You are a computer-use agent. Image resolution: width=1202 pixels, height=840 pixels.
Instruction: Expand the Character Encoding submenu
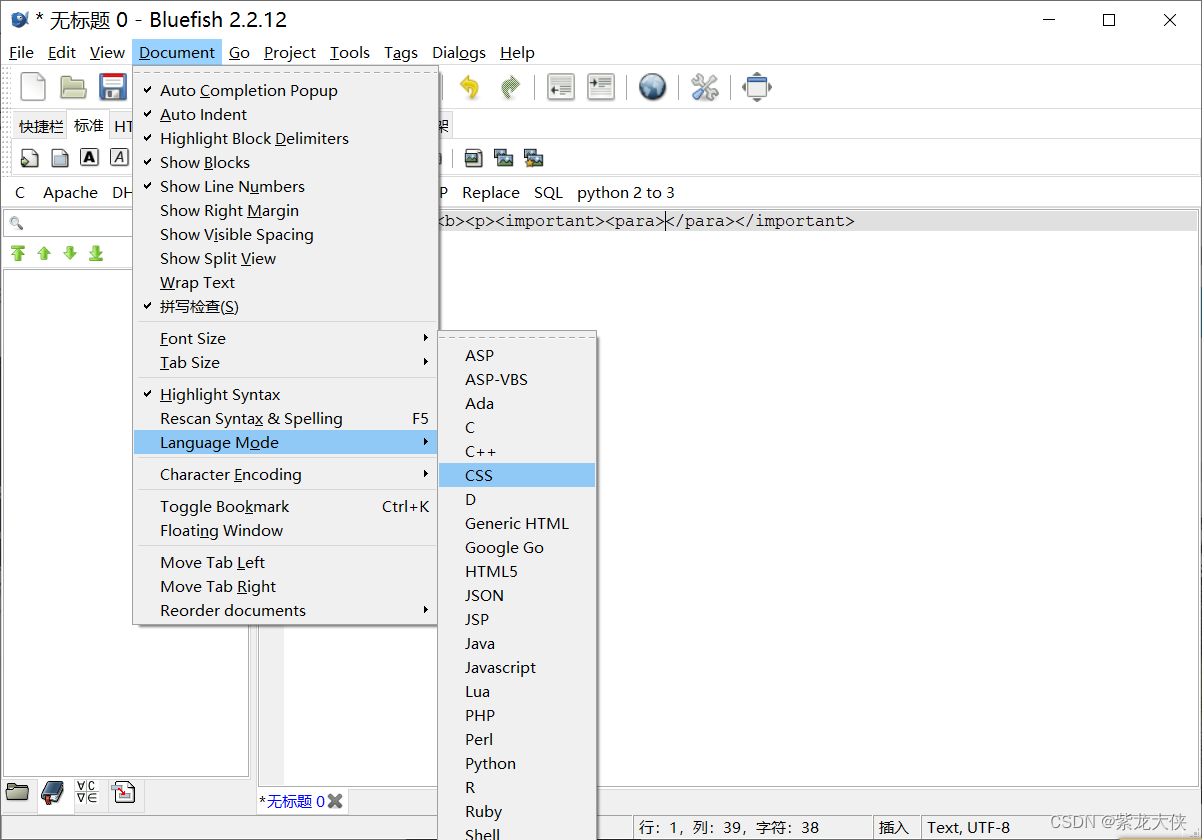(285, 474)
